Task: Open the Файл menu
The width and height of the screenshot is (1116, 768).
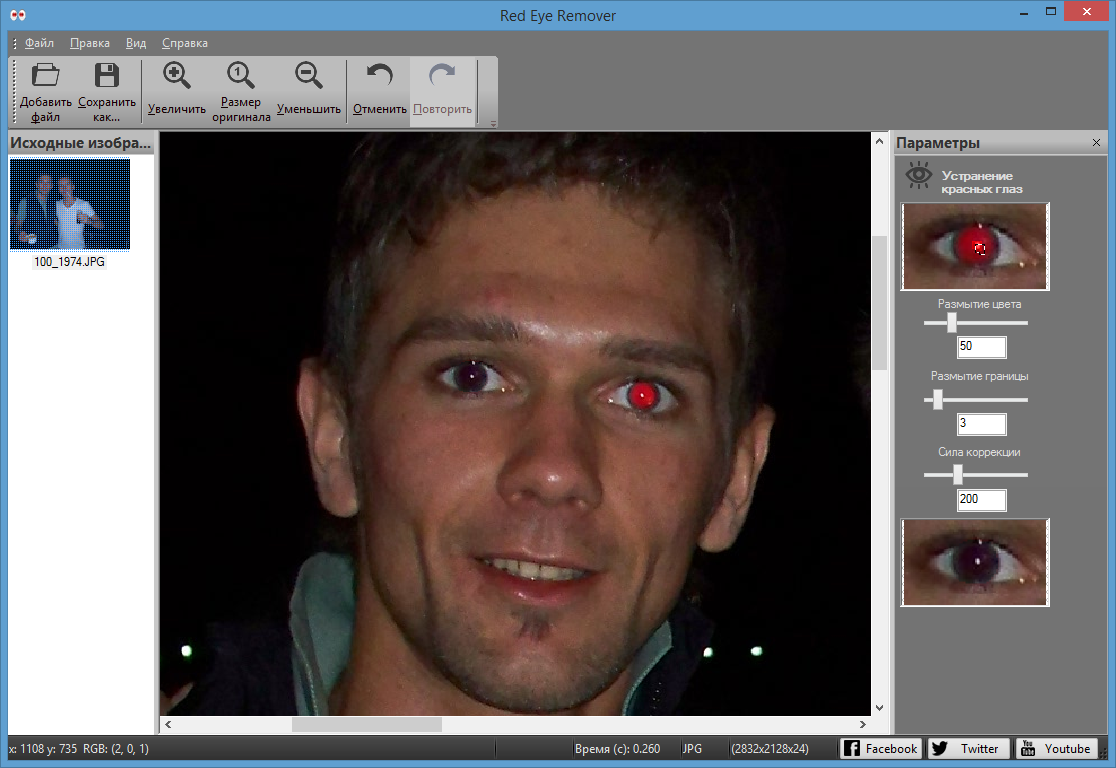Action: 40,43
